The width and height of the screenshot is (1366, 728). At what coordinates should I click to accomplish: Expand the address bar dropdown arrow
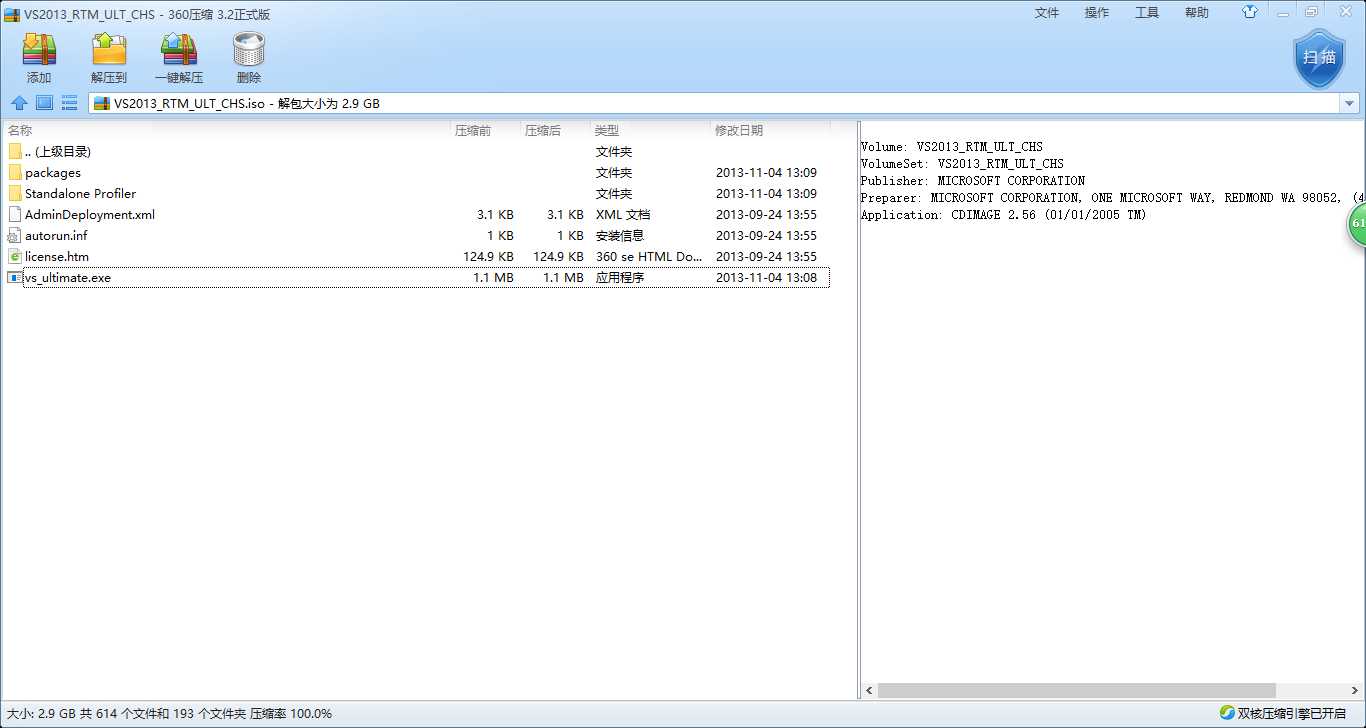(x=1349, y=103)
